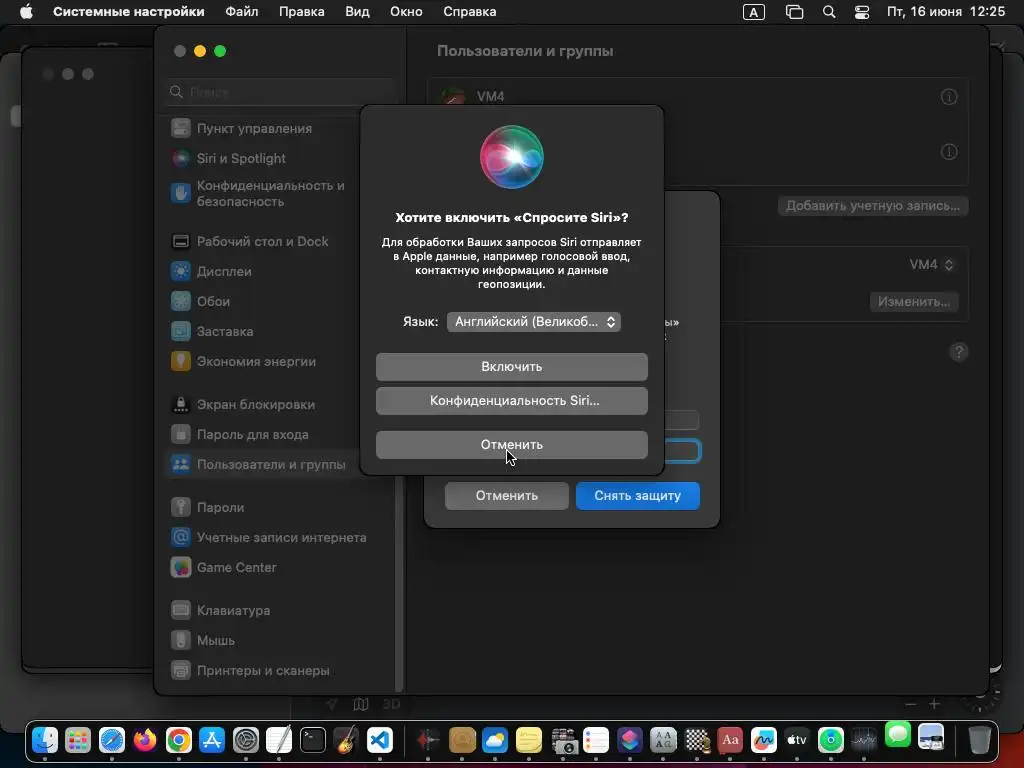This screenshot has width=1024, height=768.
Task: Open the Файл menu
Action: [242, 12]
